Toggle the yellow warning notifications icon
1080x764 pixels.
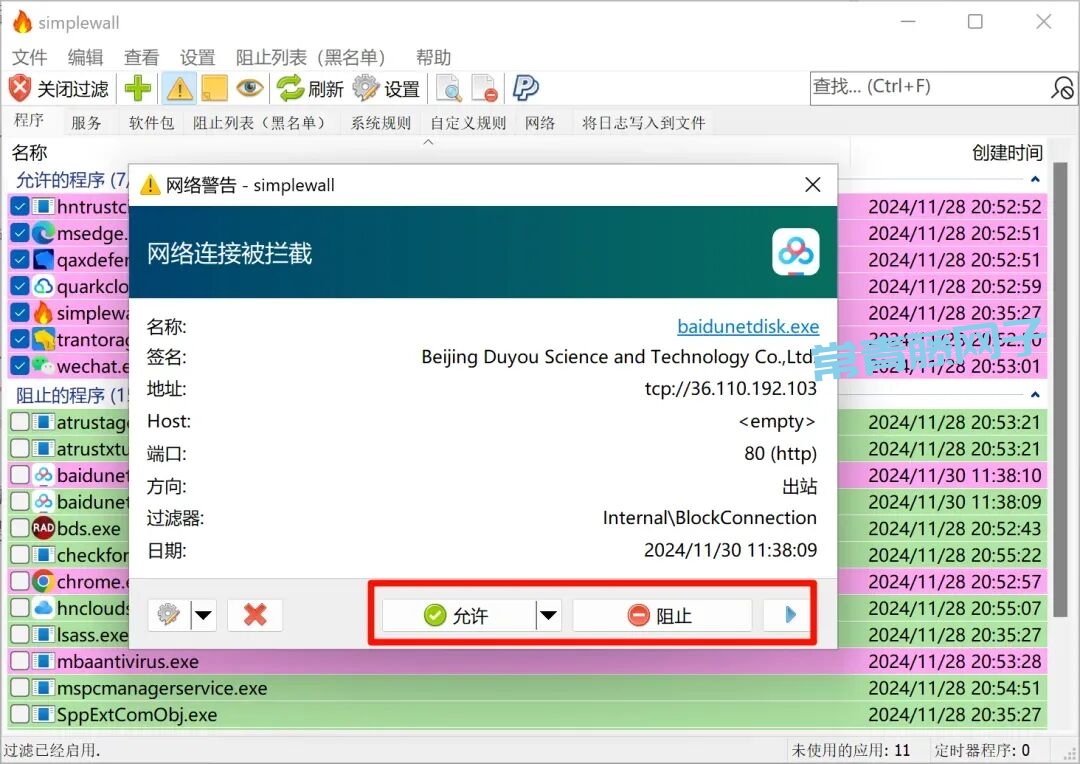(x=179, y=89)
